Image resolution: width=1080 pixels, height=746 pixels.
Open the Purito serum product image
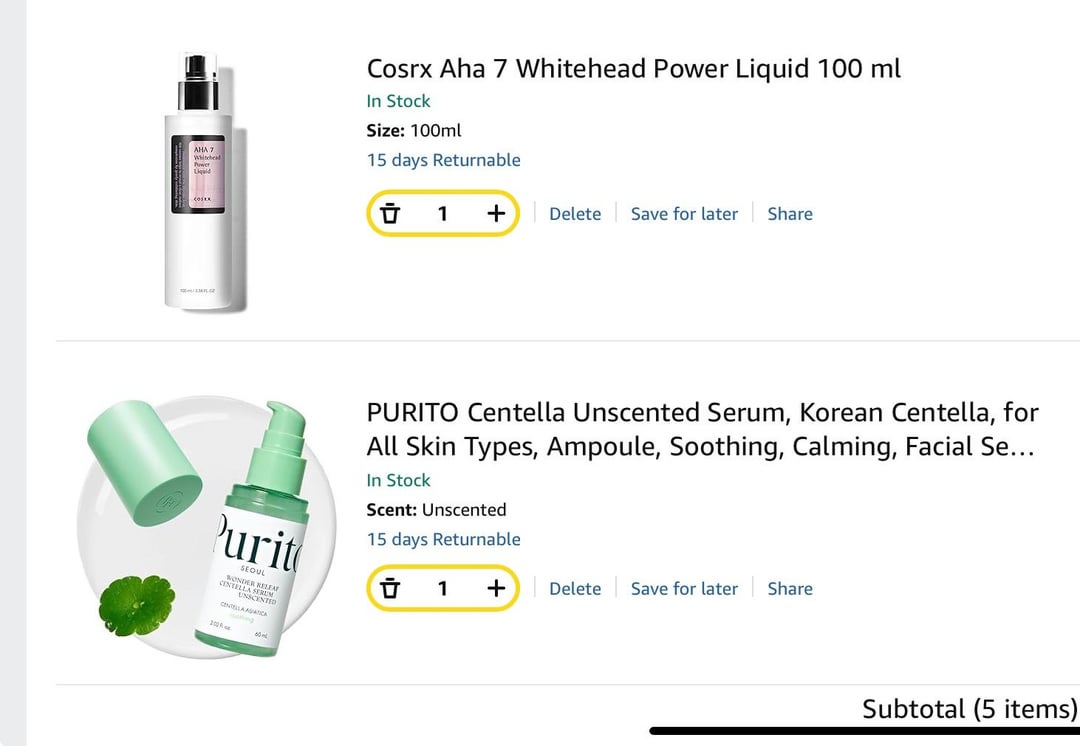pos(206,528)
